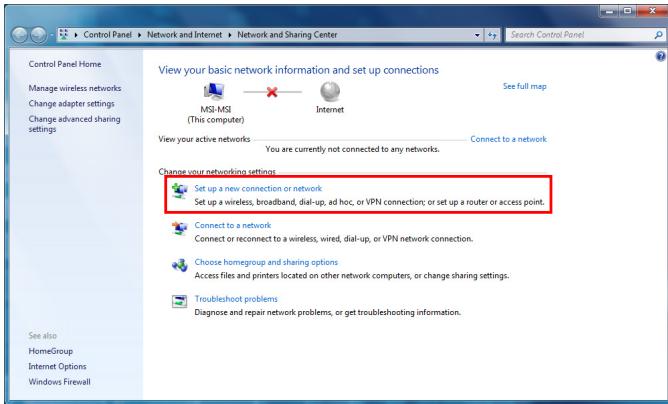Open Choose homegroup and sharing options
668x404 pixels.
266,262
